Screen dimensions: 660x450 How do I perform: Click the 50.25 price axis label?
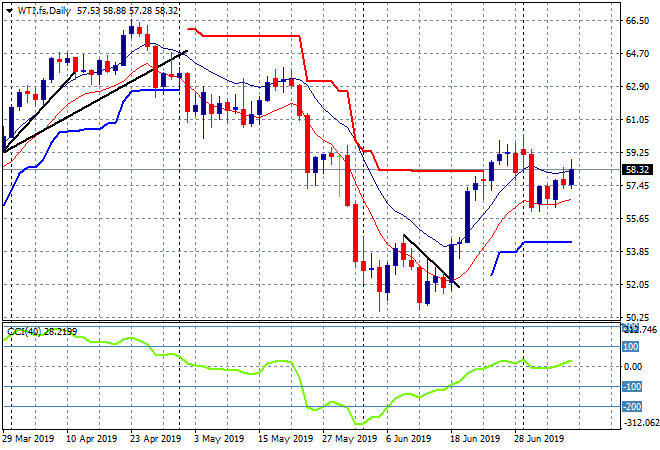pyautogui.click(x=637, y=317)
